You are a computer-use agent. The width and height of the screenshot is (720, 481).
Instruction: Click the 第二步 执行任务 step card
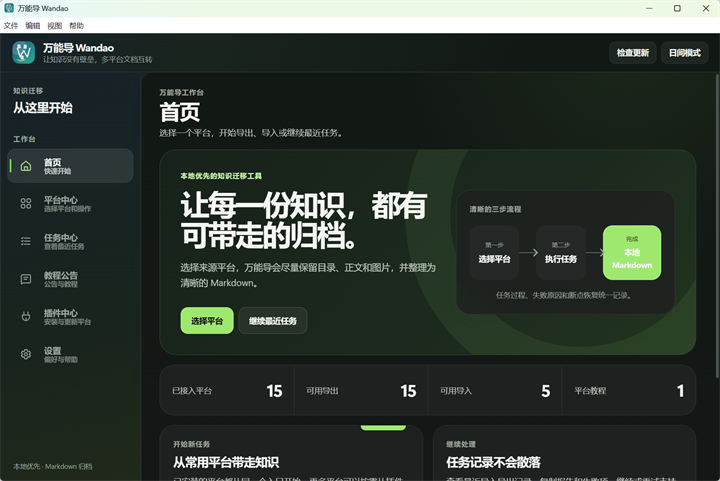(561, 252)
